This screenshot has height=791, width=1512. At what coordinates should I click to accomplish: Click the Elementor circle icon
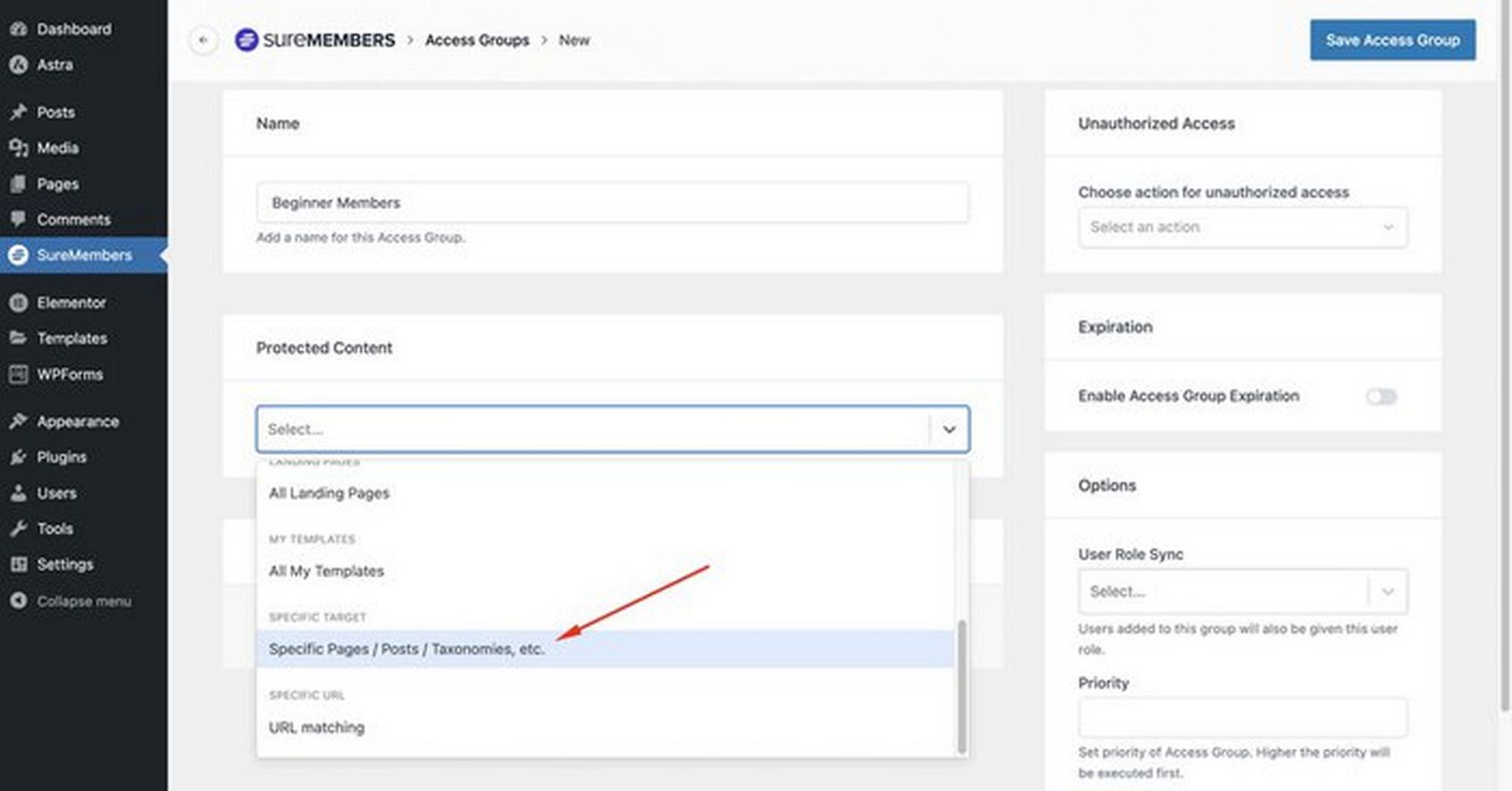[19, 302]
